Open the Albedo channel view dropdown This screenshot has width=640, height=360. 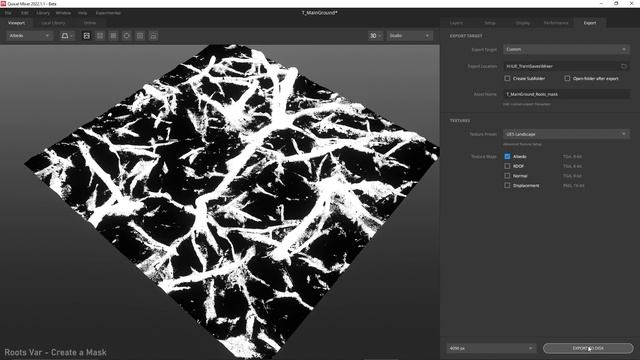coord(29,36)
